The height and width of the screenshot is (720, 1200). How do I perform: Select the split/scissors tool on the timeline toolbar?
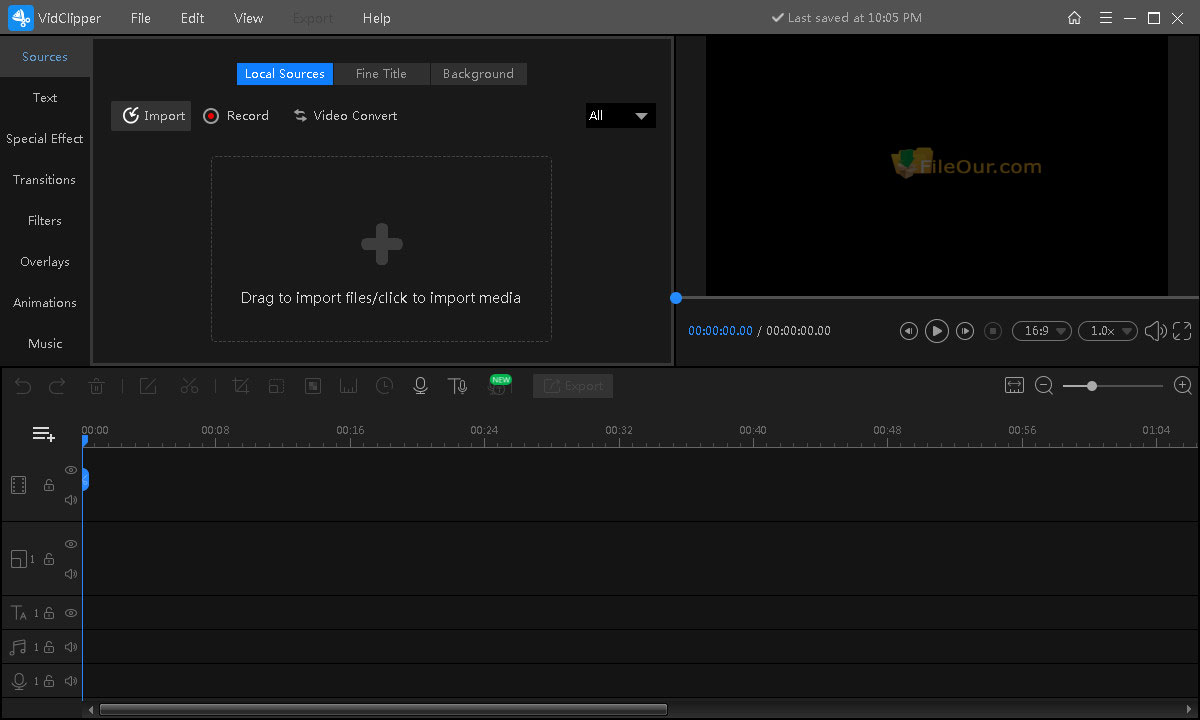coord(189,386)
